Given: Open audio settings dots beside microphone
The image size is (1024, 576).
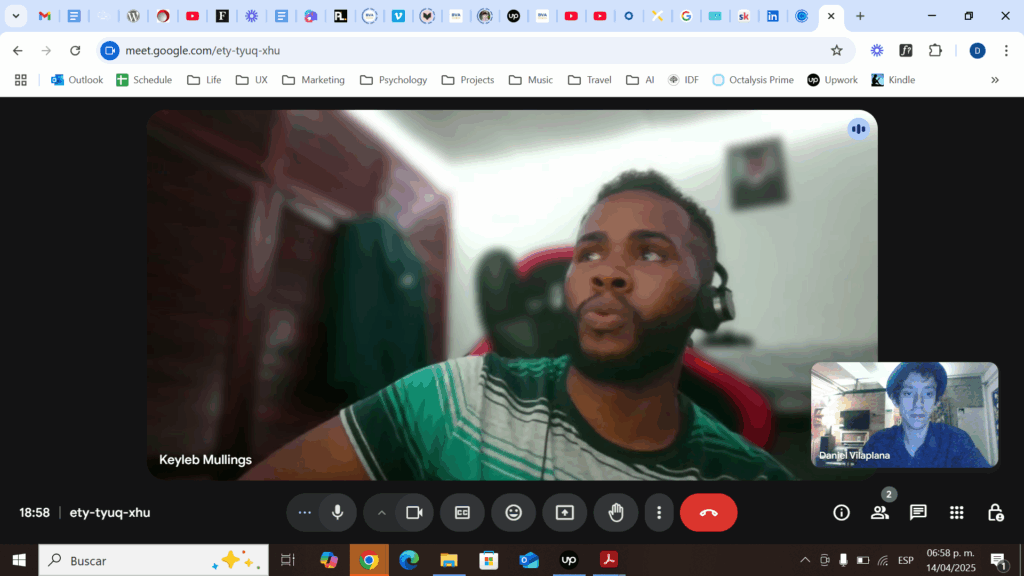Looking at the screenshot, I should point(305,513).
